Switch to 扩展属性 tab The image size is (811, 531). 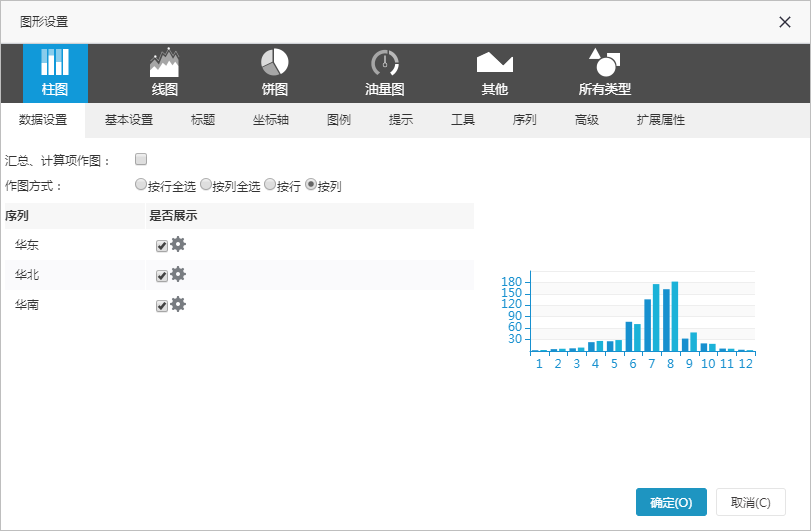click(660, 120)
